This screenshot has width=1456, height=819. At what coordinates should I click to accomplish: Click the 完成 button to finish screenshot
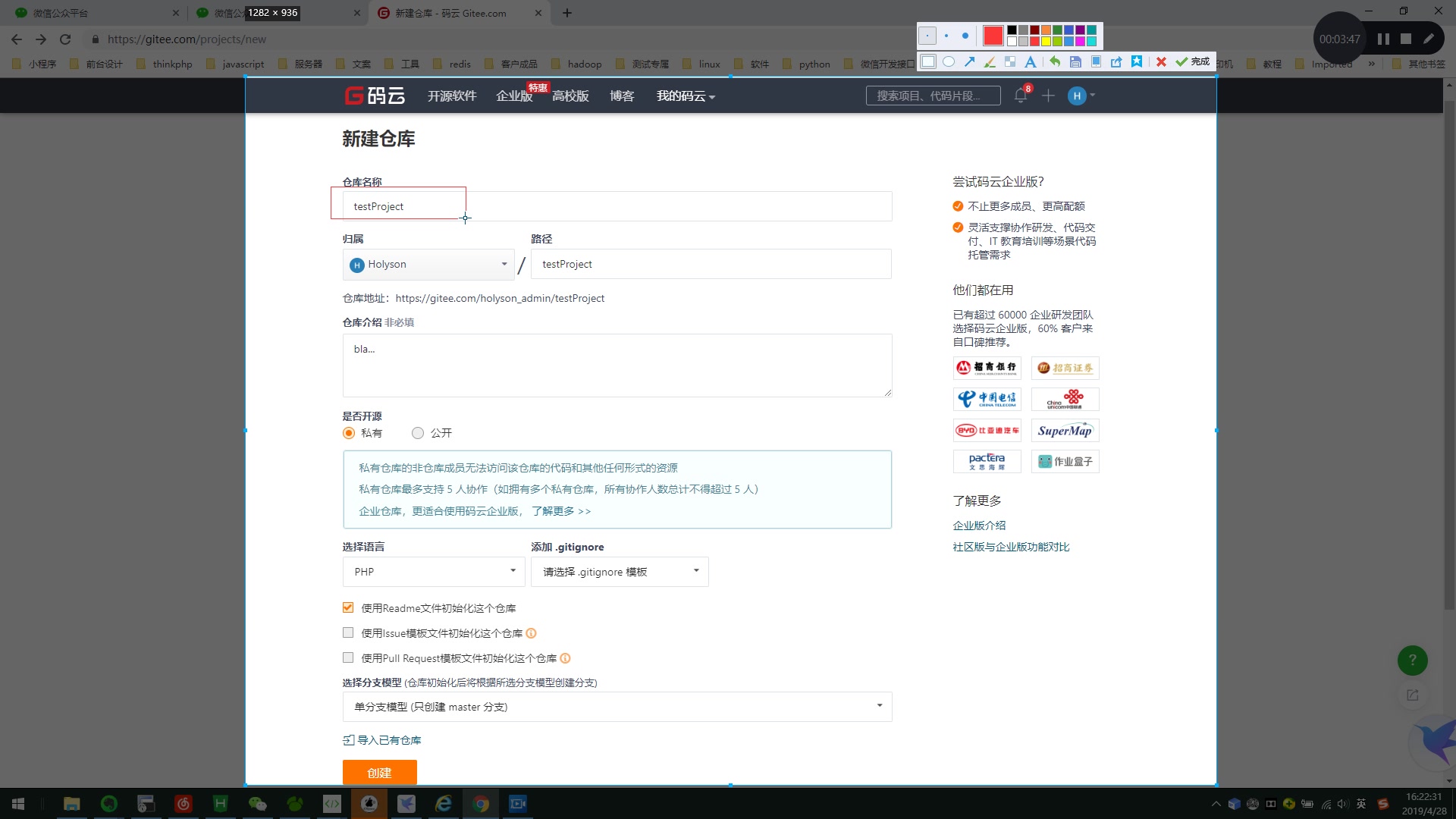coord(1193,61)
